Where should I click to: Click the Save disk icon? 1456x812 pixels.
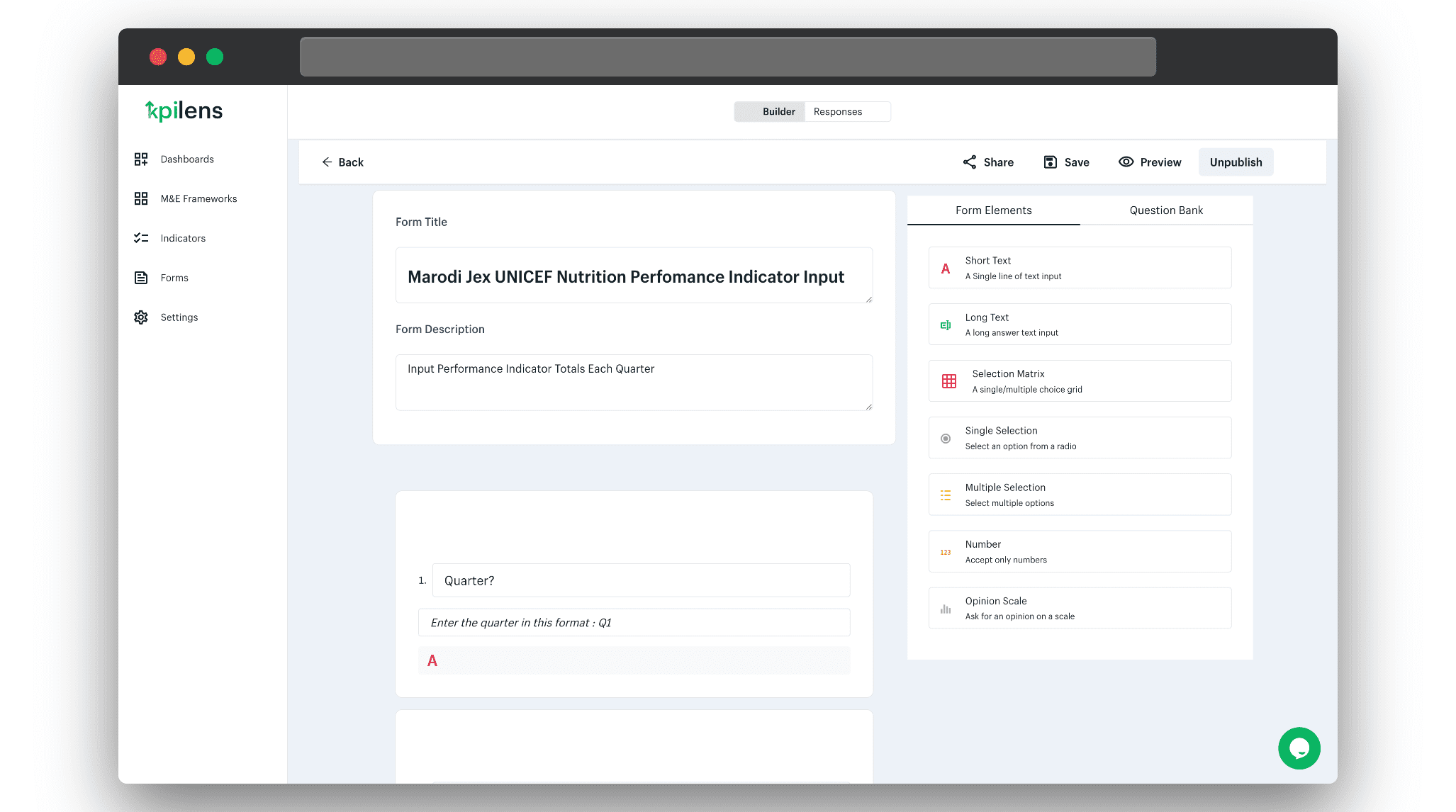(1051, 162)
